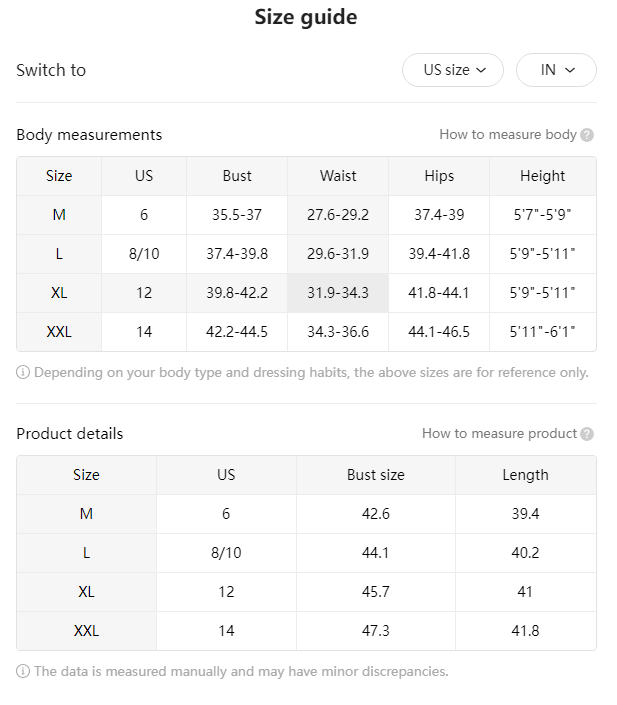The image size is (617, 705).
Task: Click Bust column header in body table
Action: pyautogui.click(x=237, y=176)
